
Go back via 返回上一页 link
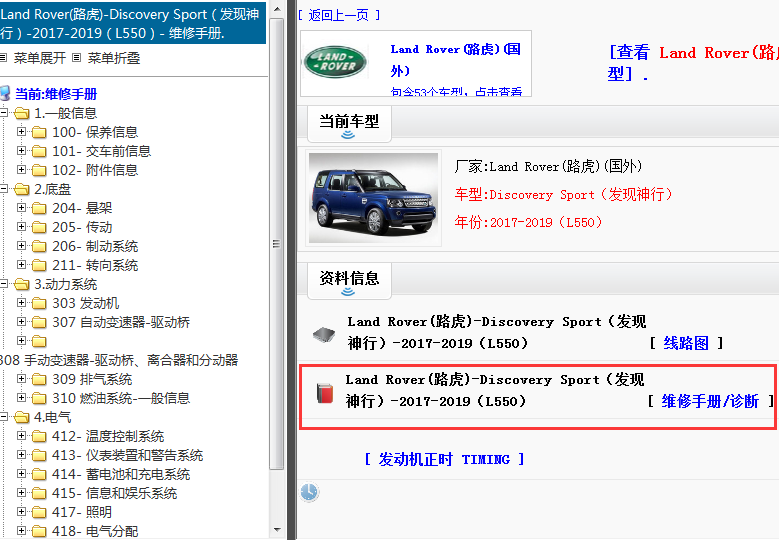point(339,15)
